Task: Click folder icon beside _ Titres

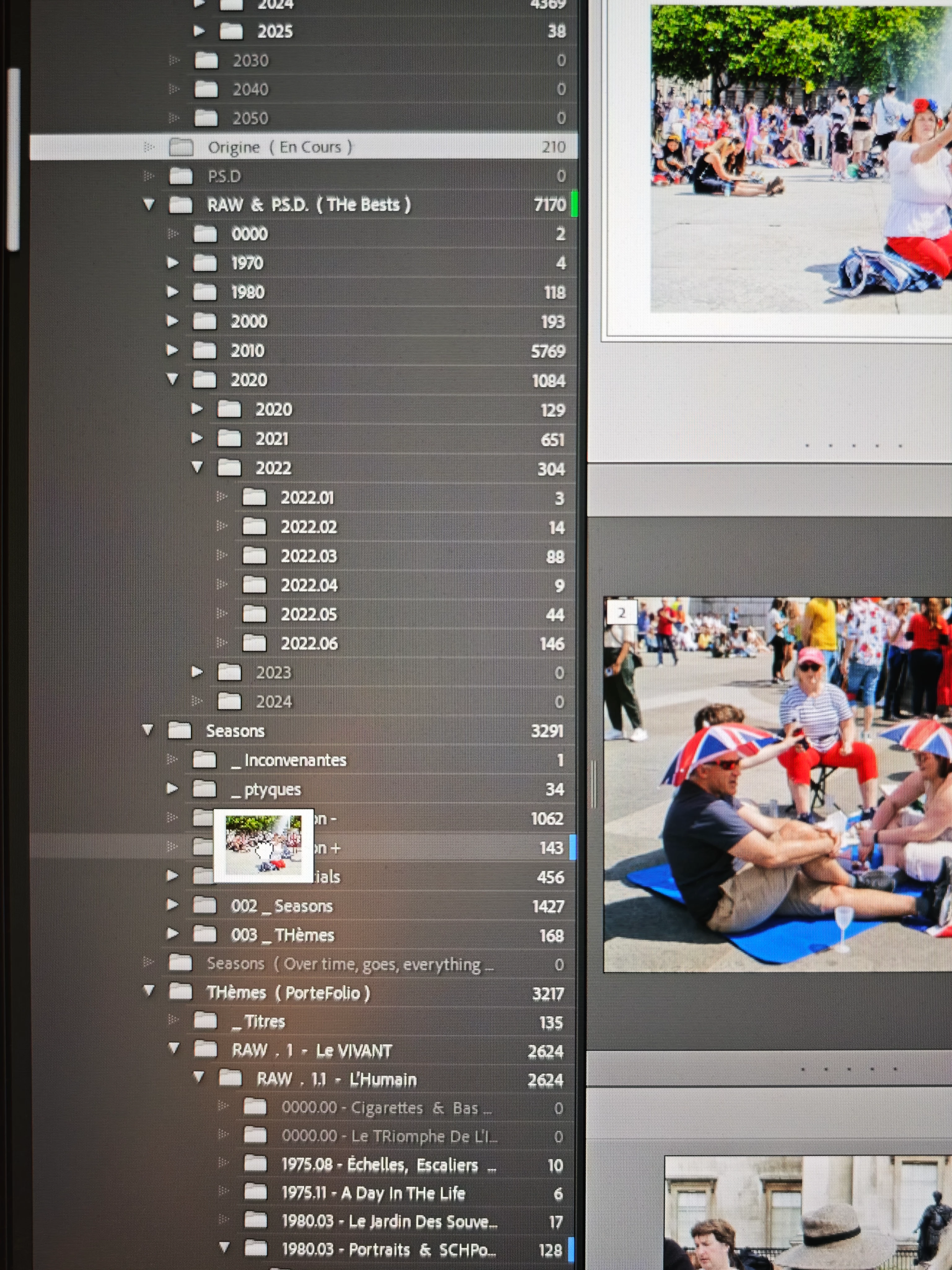Action: 205,1021
